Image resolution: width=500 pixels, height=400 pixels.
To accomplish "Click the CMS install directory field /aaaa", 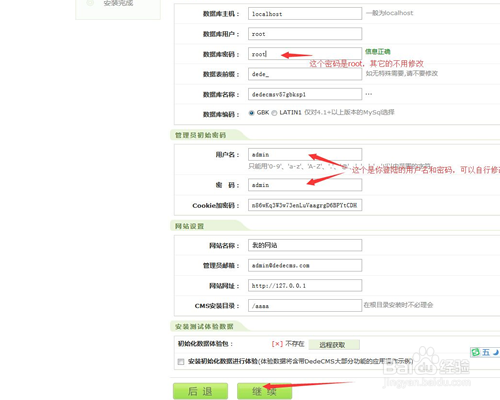I will pos(305,305).
